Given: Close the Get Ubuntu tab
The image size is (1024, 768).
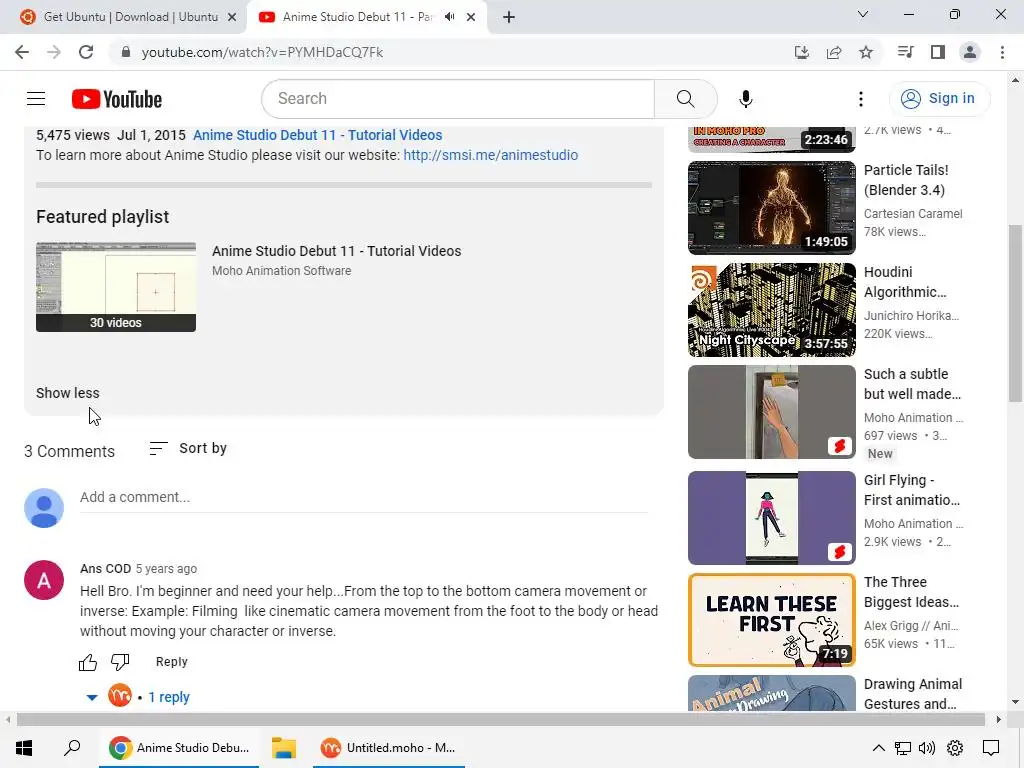Looking at the screenshot, I should coord(232,17).
